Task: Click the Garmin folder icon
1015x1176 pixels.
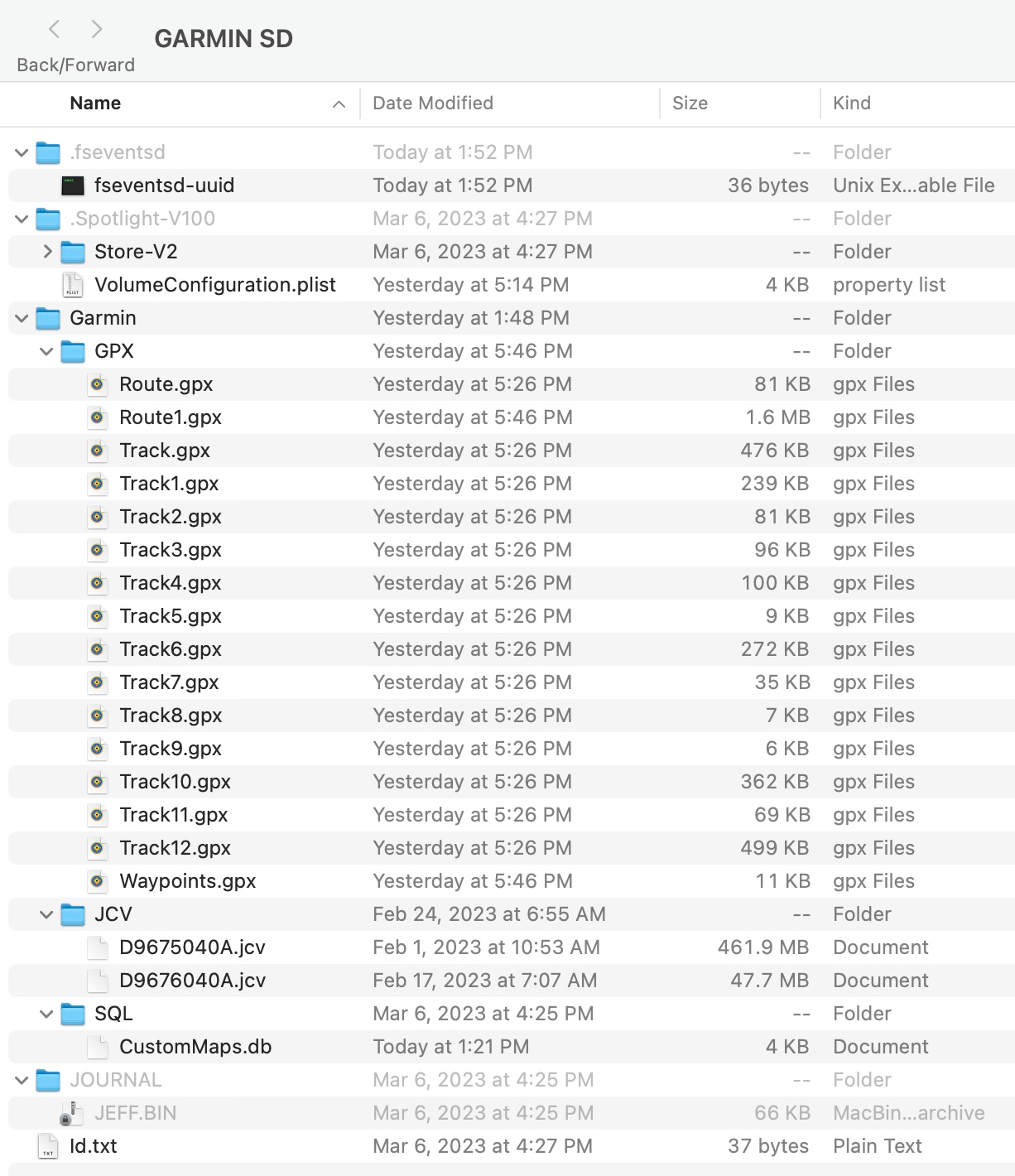Action: (x=48, y=318)
